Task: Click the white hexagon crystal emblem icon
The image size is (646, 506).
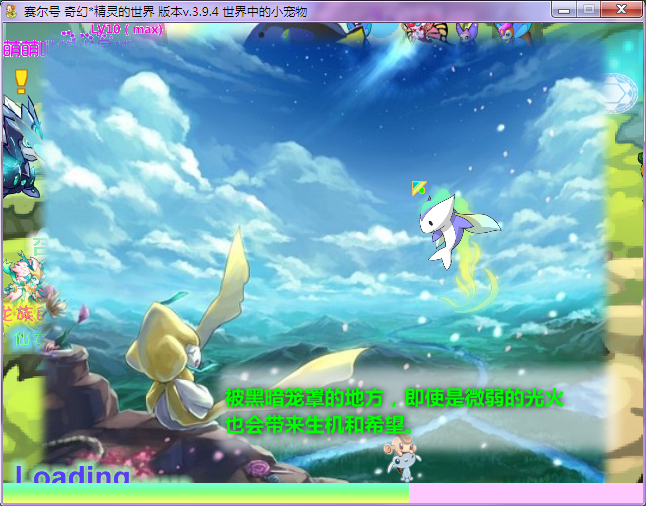Action: coord(619,93)
